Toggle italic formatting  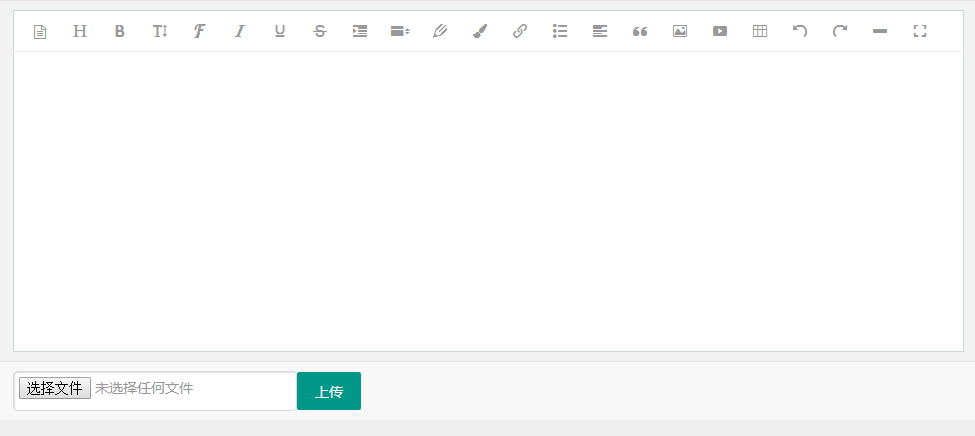coord(240,31)
